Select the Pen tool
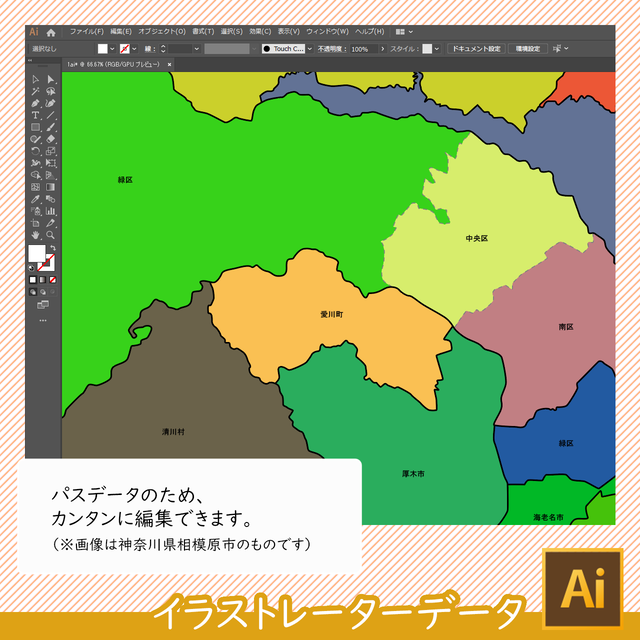Image resolution: width=640 pixels, height=640 pixels. (36, 103)
